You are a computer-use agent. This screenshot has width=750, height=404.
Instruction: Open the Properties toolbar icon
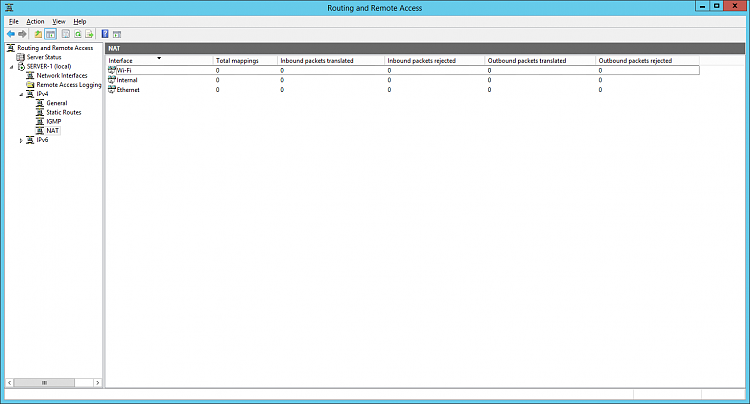(66, 34)
